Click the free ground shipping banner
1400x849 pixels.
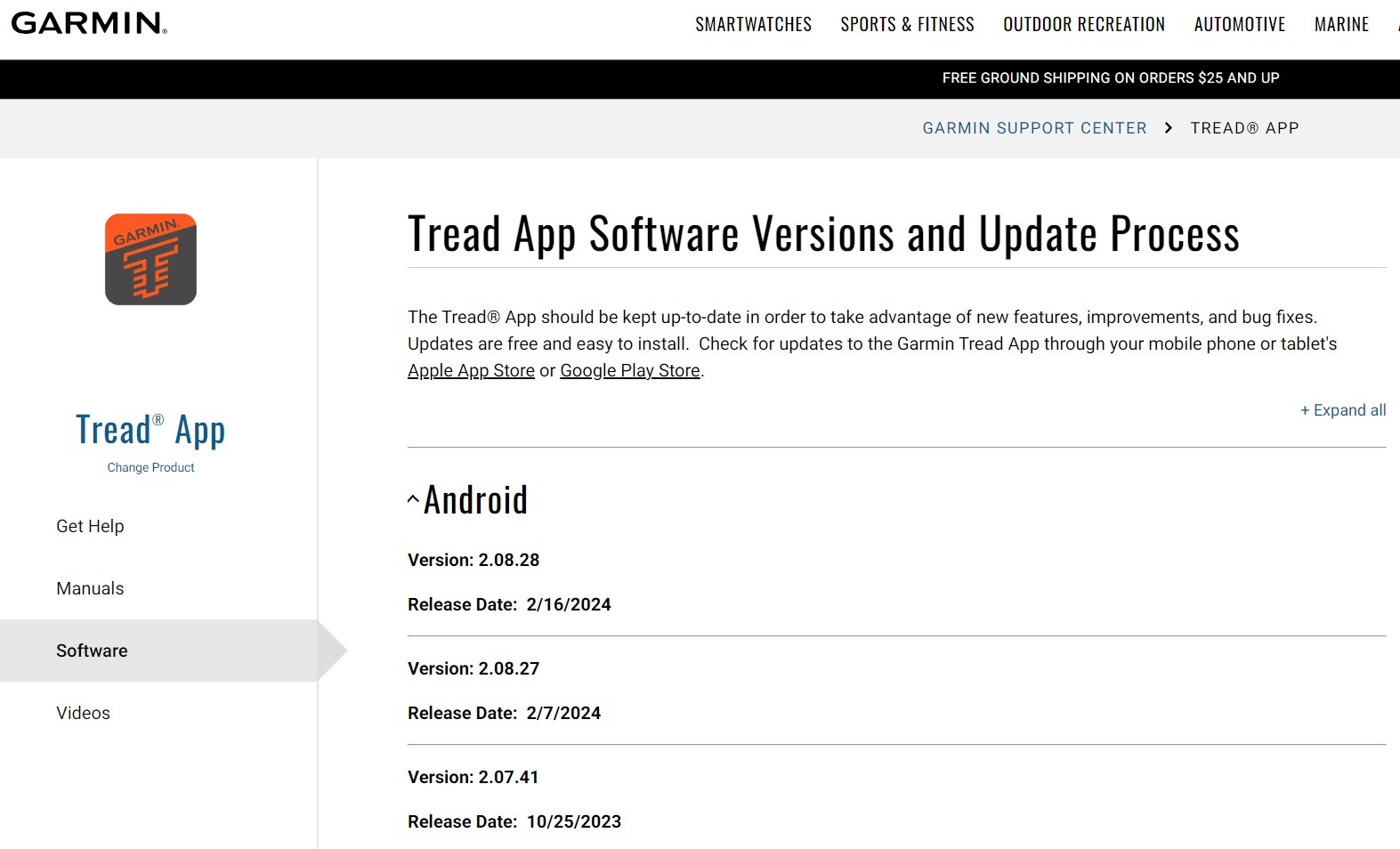(x=1111, y=78)
